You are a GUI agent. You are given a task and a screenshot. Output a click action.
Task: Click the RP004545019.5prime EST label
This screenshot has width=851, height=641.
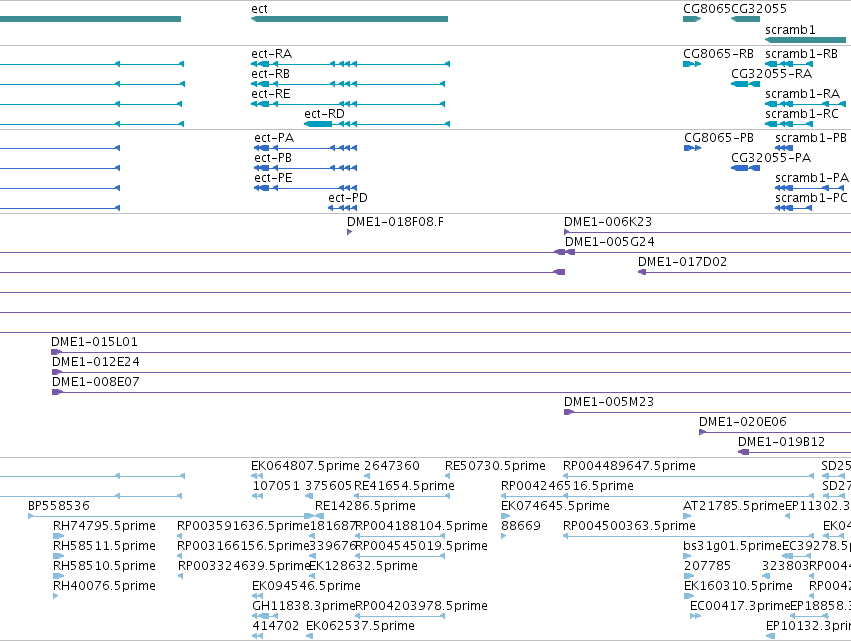(421, 547)
